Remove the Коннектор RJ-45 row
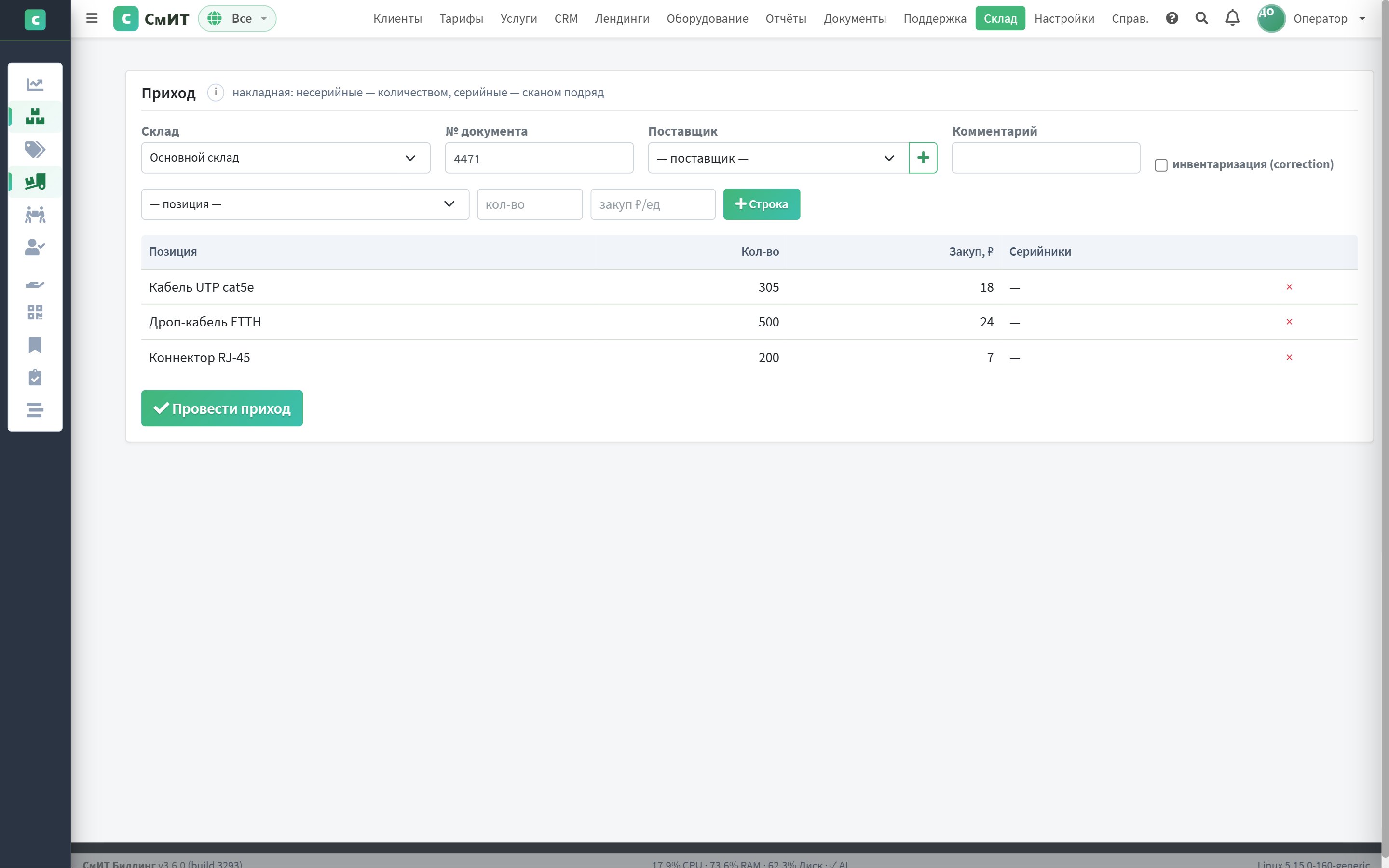This screenshot has height=868, width=1389. pyautogui.click(x=1289, y=358)
